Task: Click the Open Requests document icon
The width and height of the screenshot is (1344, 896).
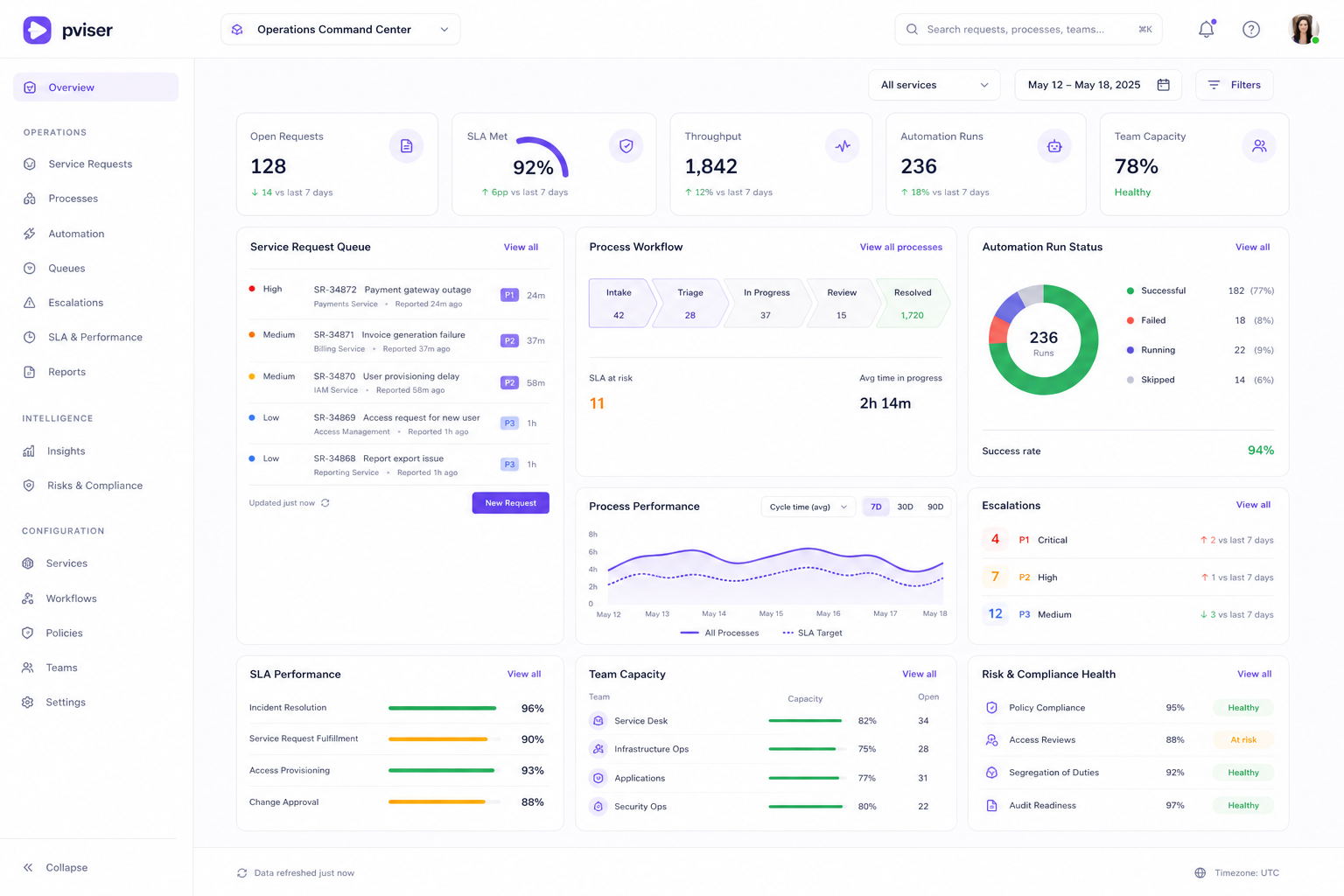Action: click(x=406, y=146)
